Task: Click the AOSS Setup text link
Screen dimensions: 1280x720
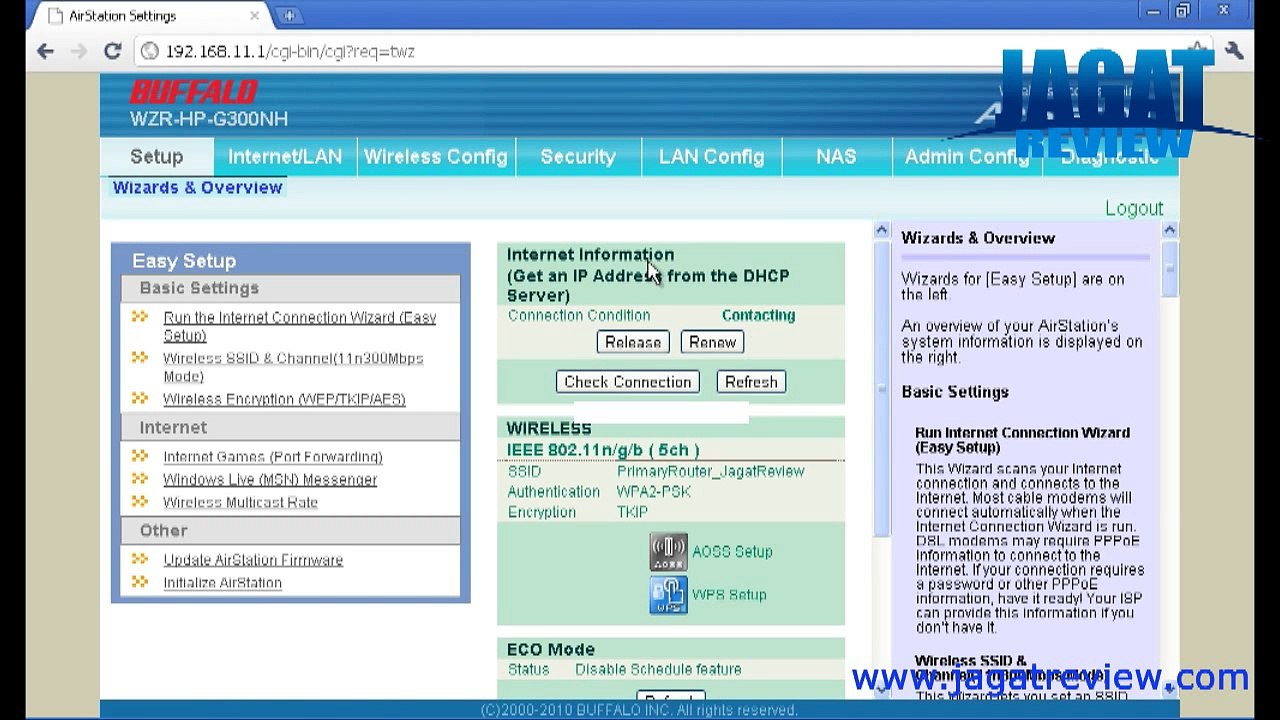Action: 732,552
